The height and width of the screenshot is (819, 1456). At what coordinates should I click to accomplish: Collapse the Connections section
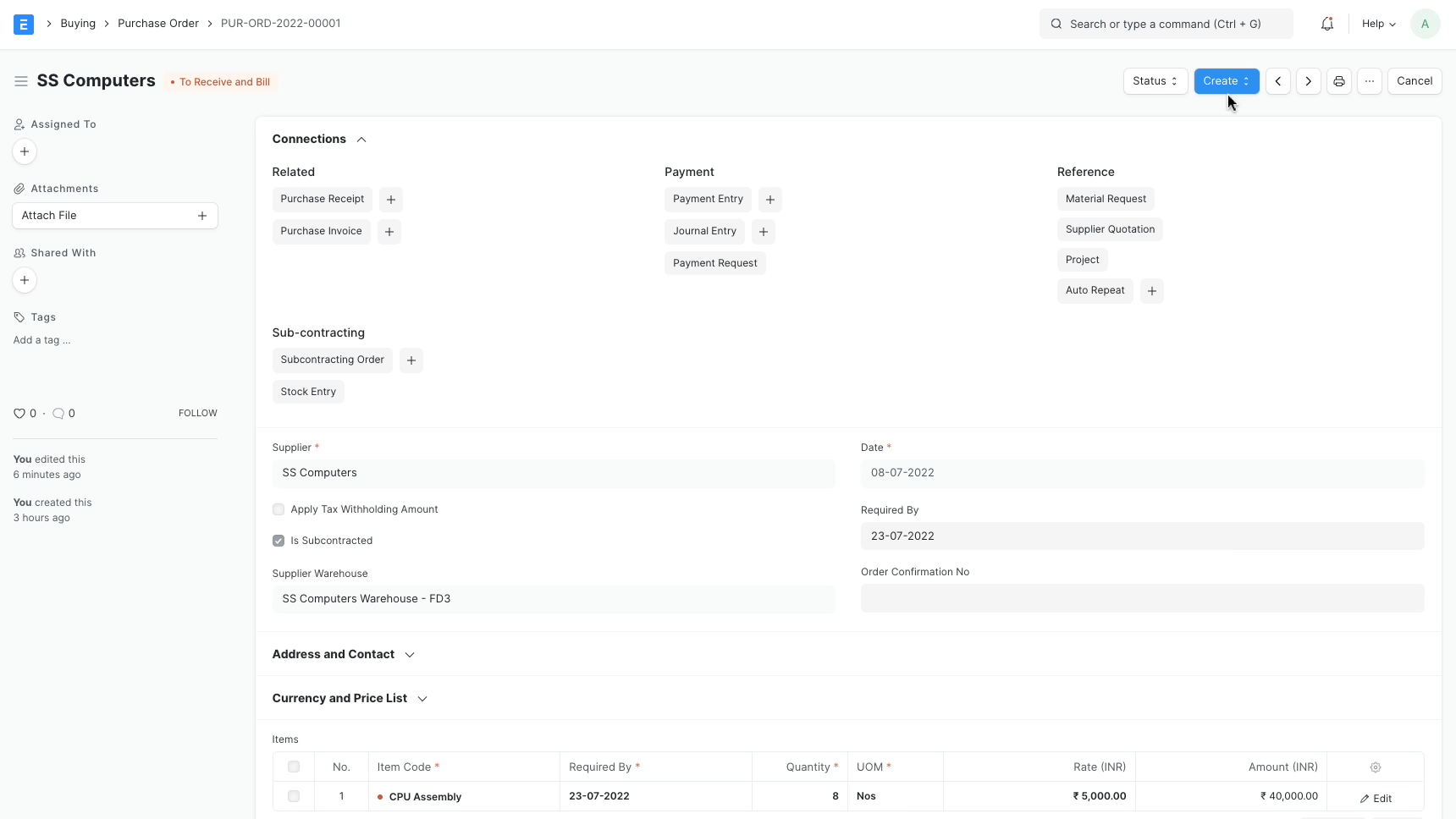(x=361, y=140)
